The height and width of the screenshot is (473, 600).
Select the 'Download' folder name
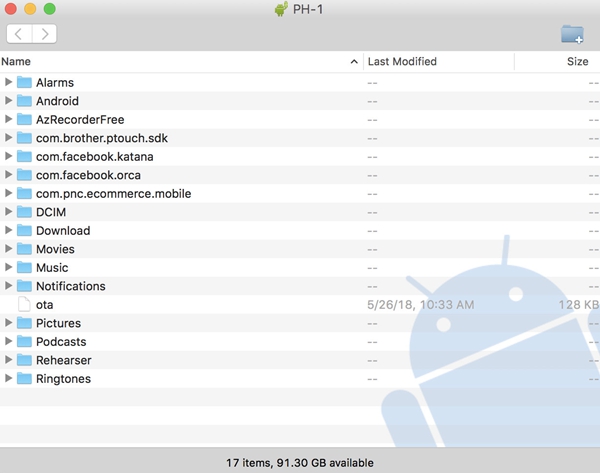[63, 230]
